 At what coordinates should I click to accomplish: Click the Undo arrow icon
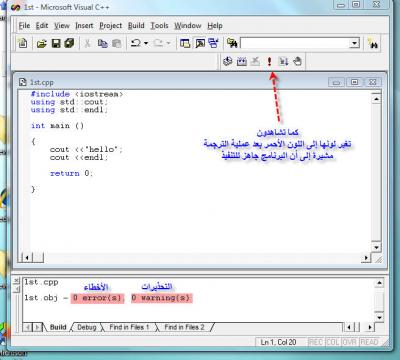(x=136, y=43)
